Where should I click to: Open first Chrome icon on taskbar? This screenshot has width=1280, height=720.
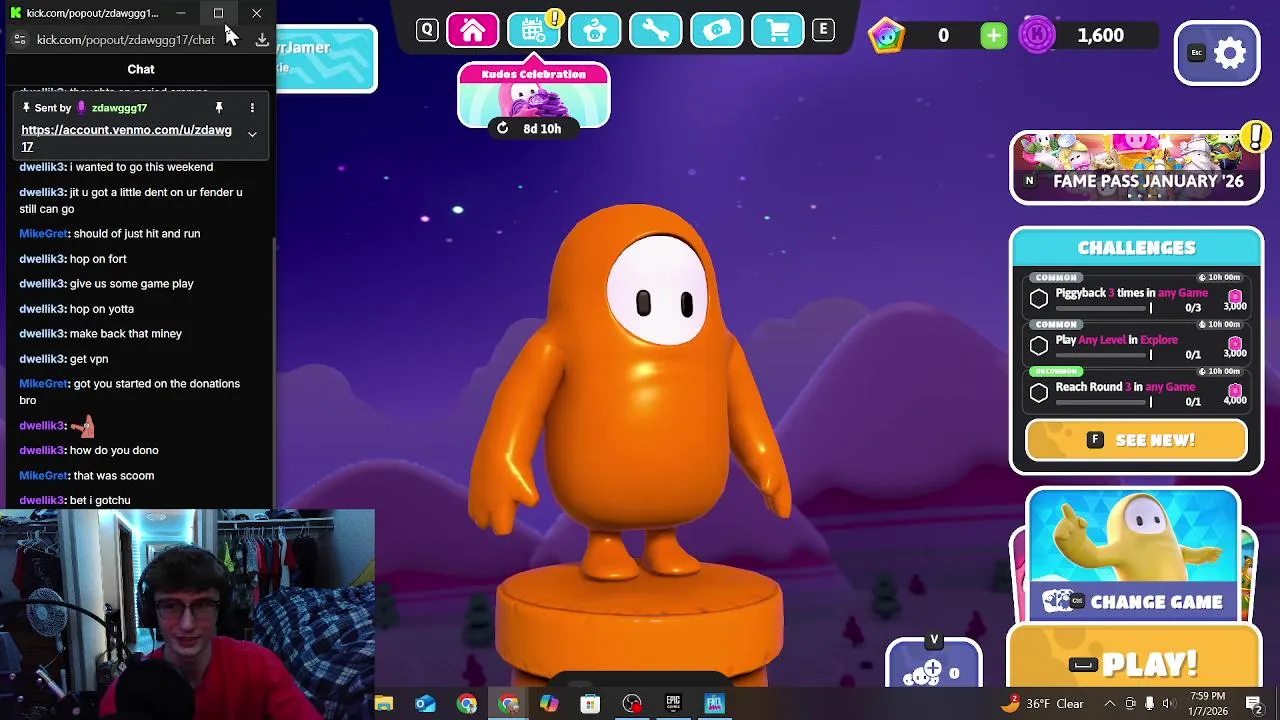467,704
